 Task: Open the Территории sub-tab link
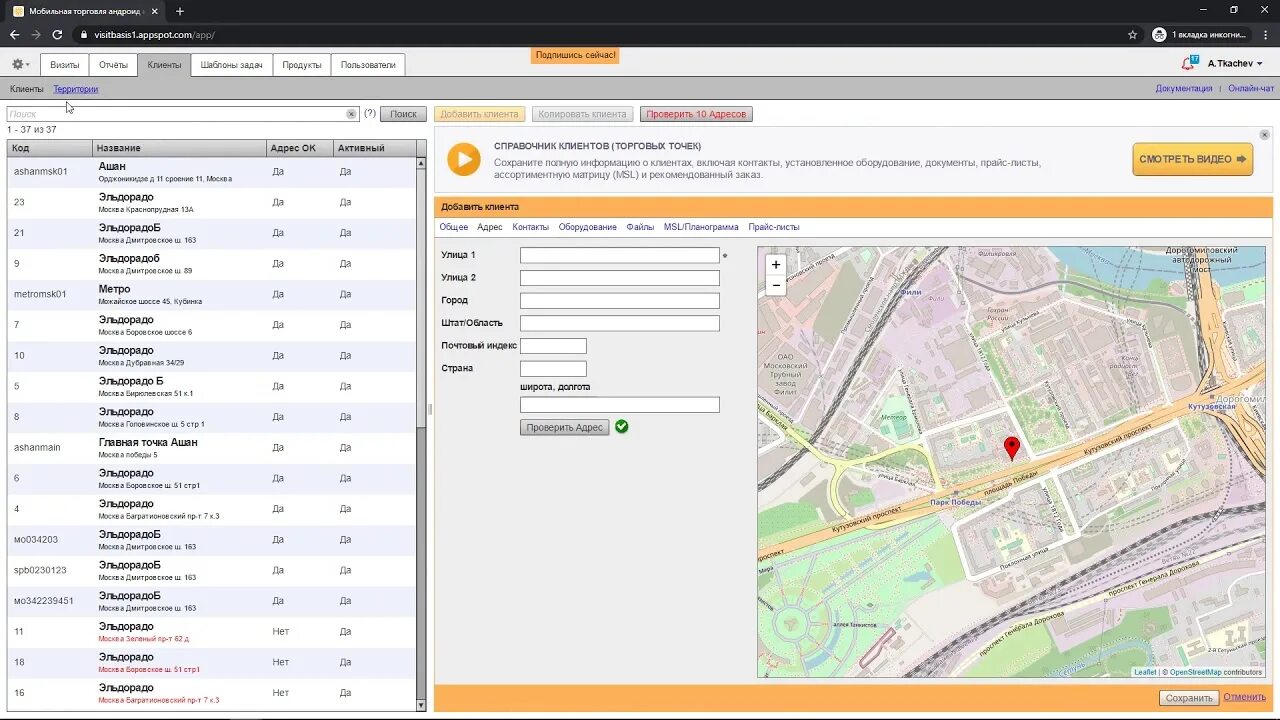(76, 89)
